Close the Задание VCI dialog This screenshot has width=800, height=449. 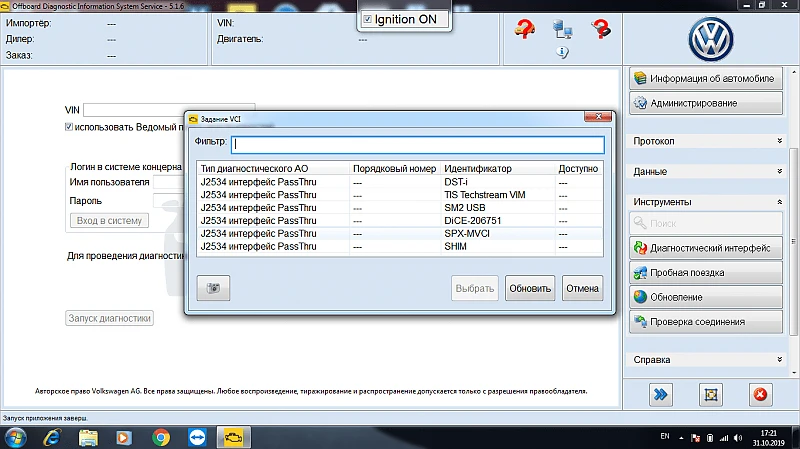pos(598,117)
